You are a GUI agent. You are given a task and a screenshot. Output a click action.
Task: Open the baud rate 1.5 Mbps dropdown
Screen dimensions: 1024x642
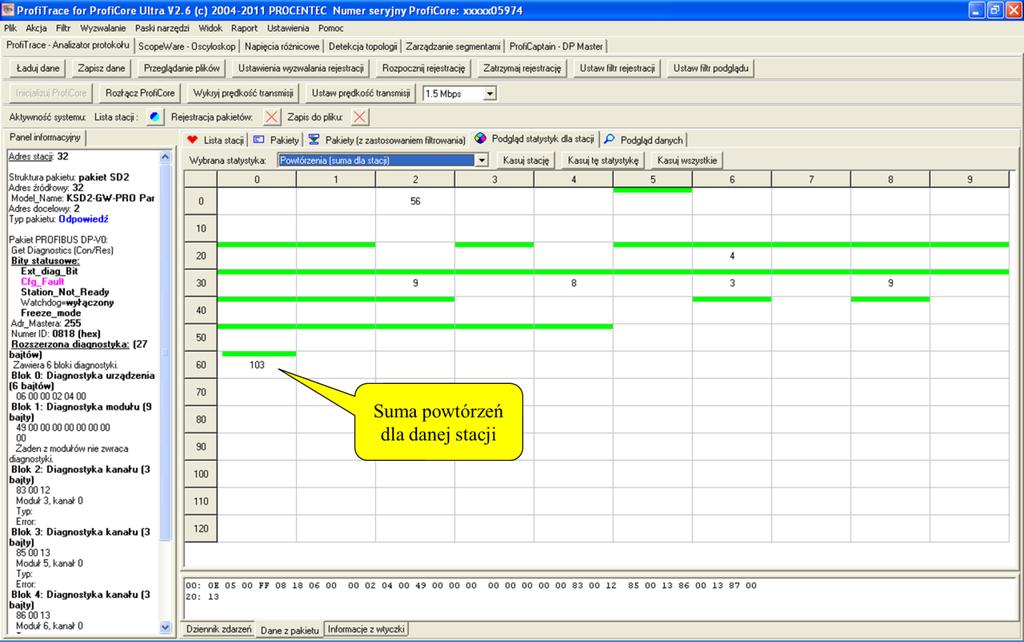[490, 93]
